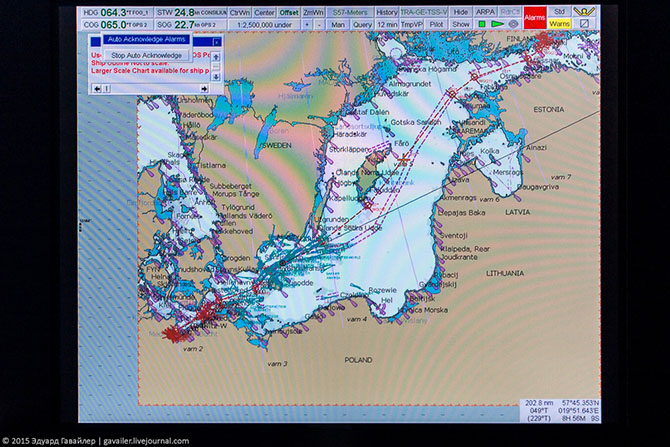The image size is (670, 447).
Task: Click the left arrow in the alarm window
Action: click(97, 89)
